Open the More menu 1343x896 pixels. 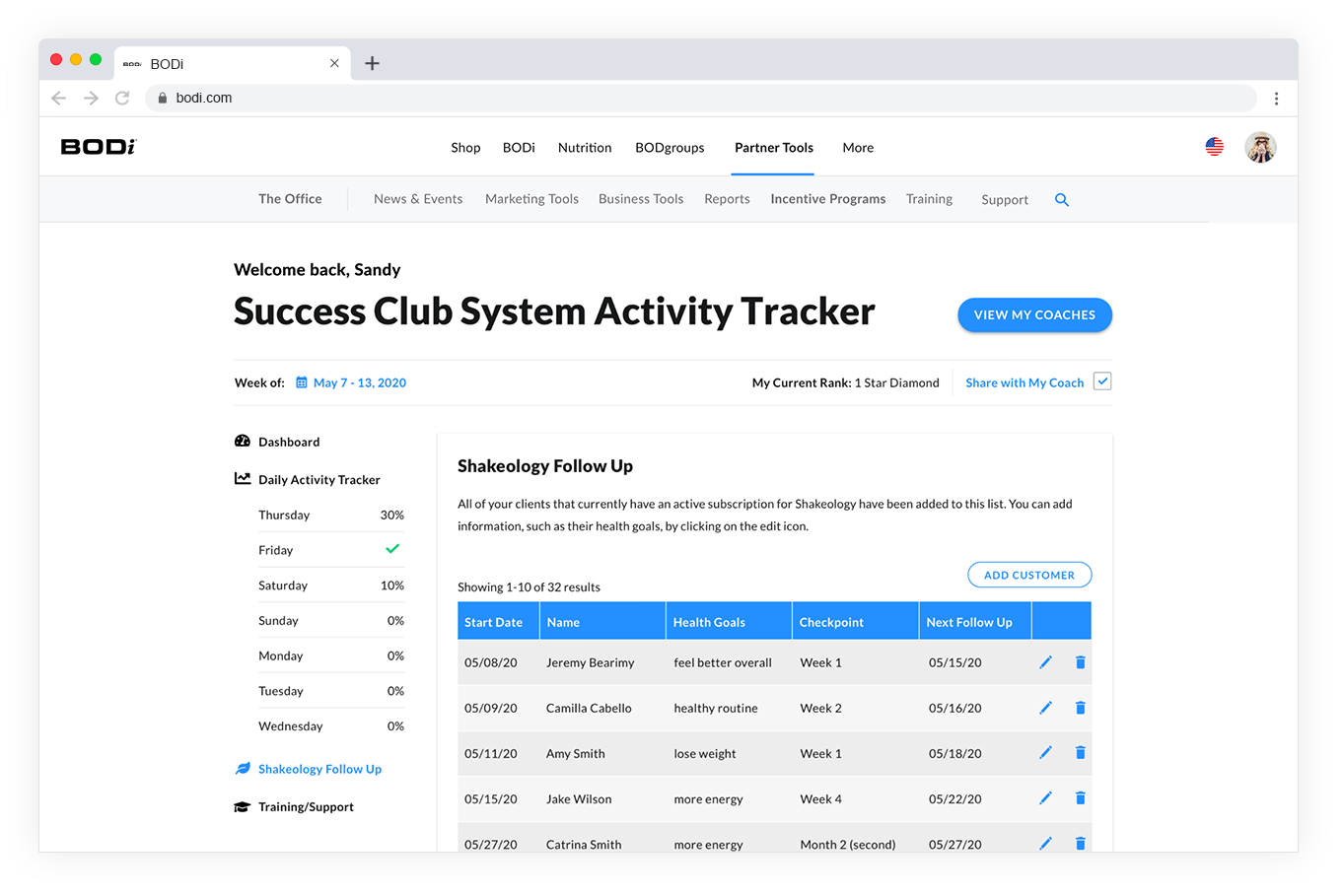[x=858, y=148]
